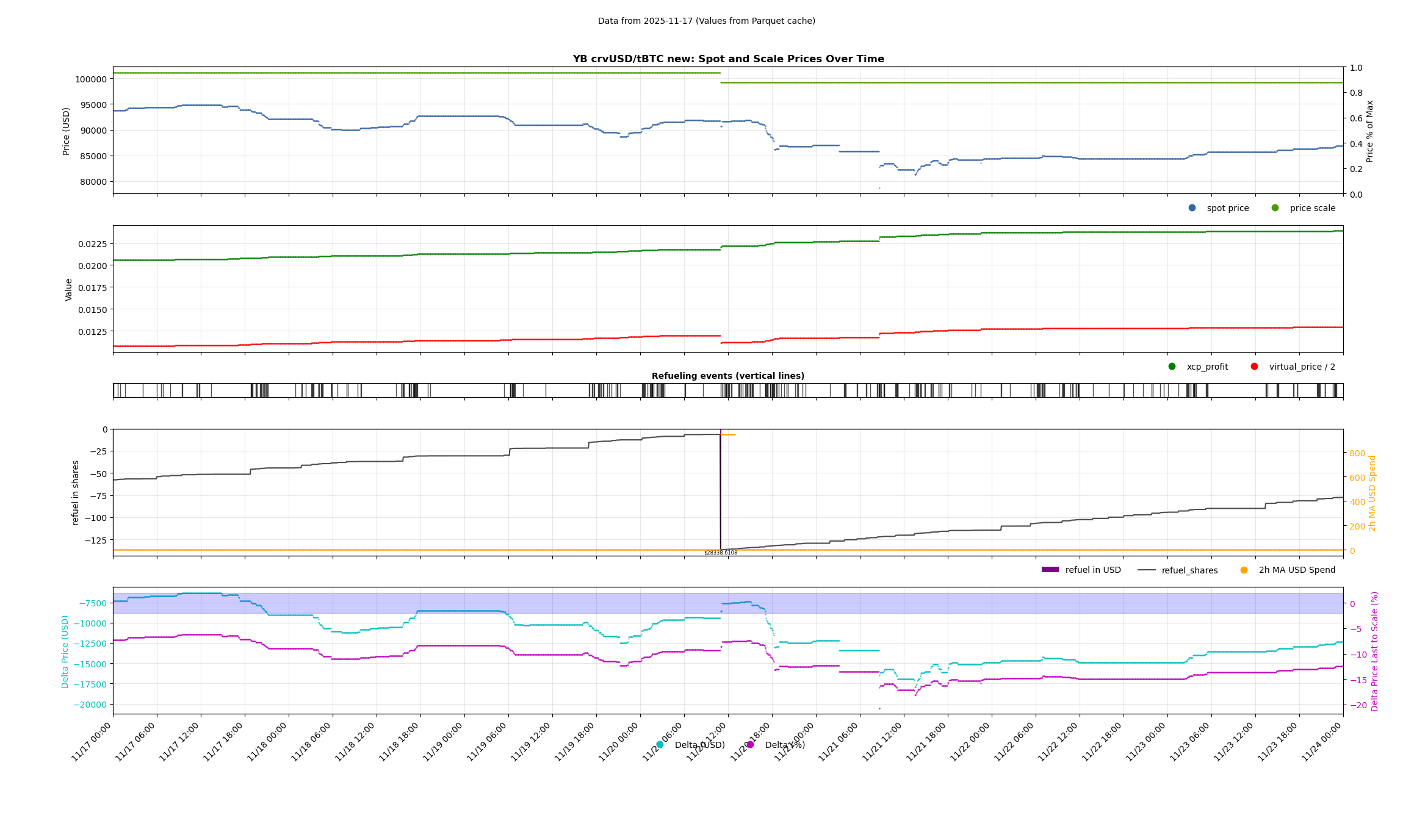Click the Delta Price (USD) axis label

click(65, 652)
